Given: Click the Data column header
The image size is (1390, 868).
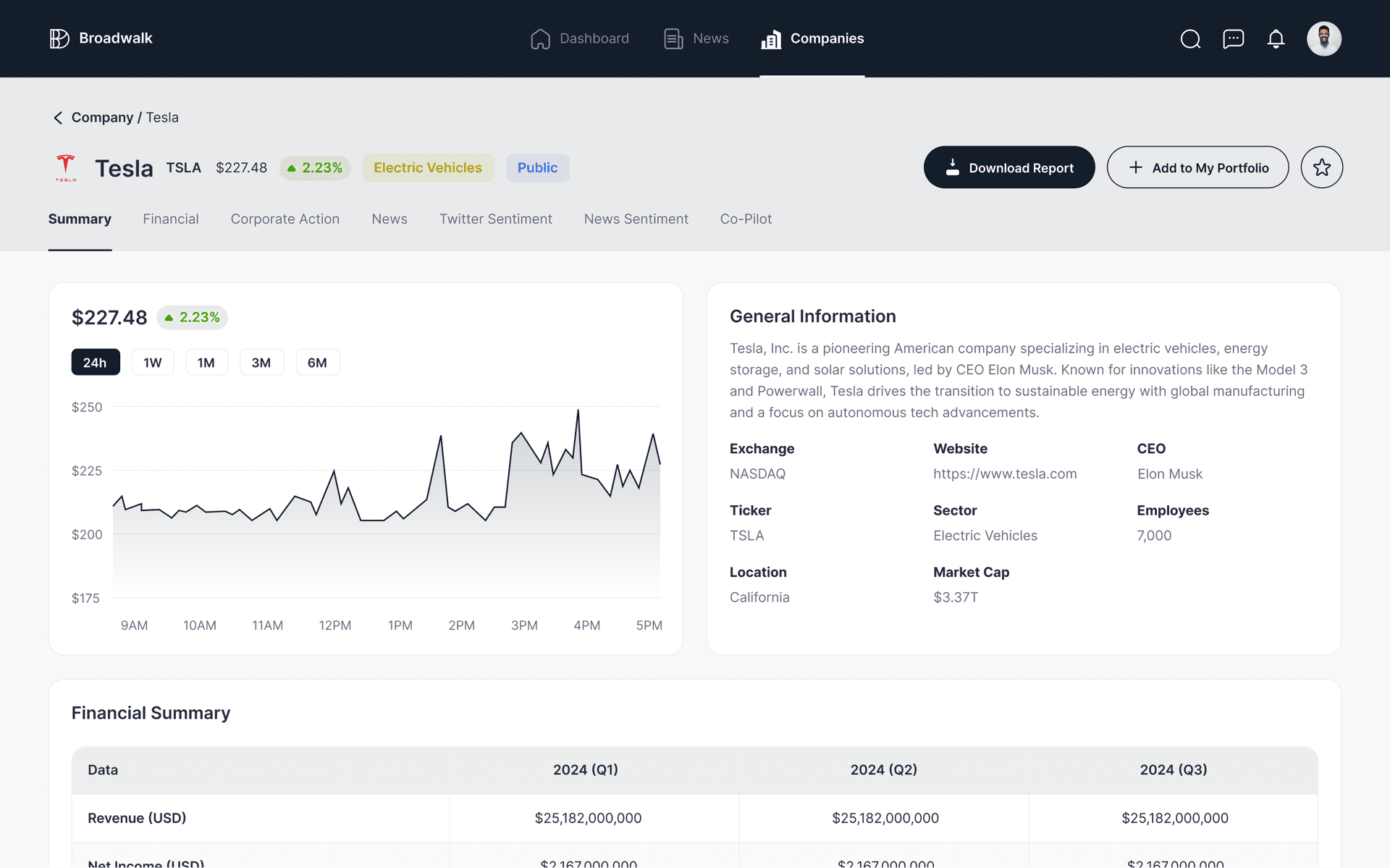Looking at the screenshot, I should pyautogui.click(x=103, y=770).
